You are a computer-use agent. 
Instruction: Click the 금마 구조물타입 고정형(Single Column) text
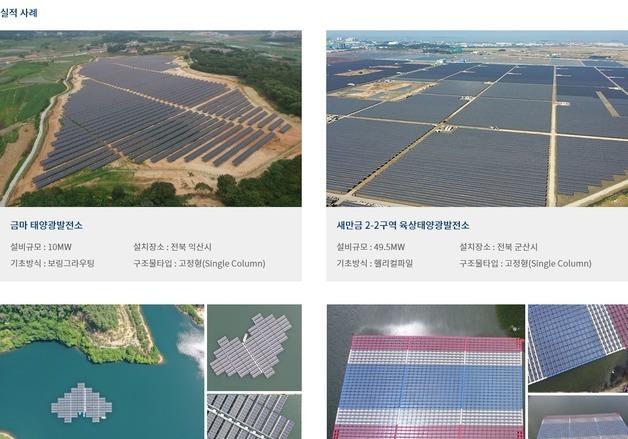[199, 264]
